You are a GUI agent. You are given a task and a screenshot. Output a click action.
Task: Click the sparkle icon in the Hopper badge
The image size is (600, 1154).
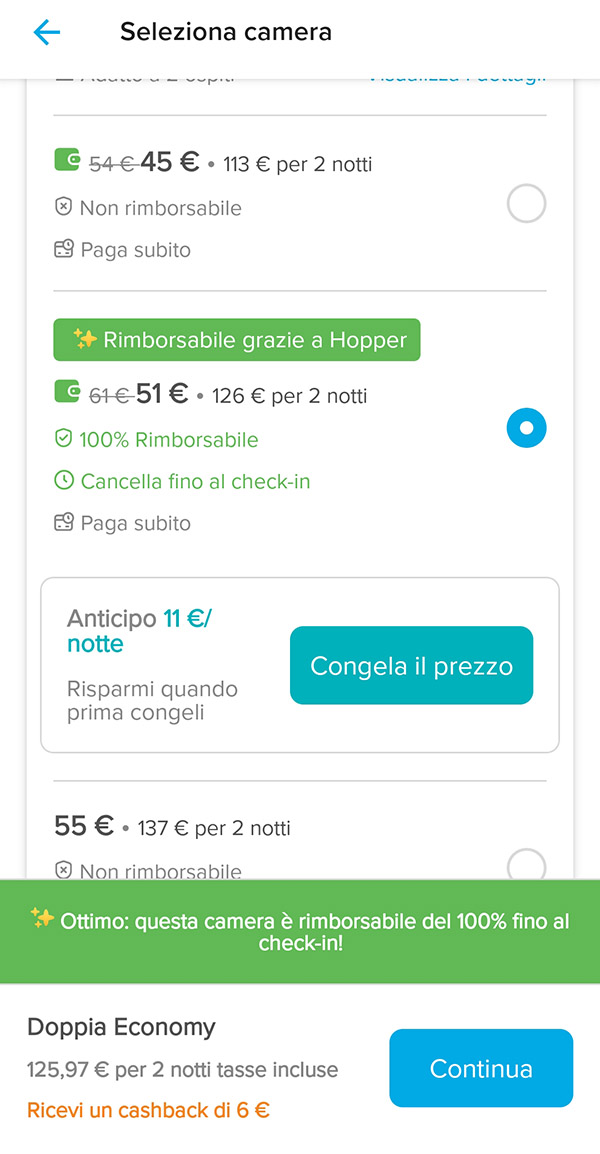click(x=85, y=340)
